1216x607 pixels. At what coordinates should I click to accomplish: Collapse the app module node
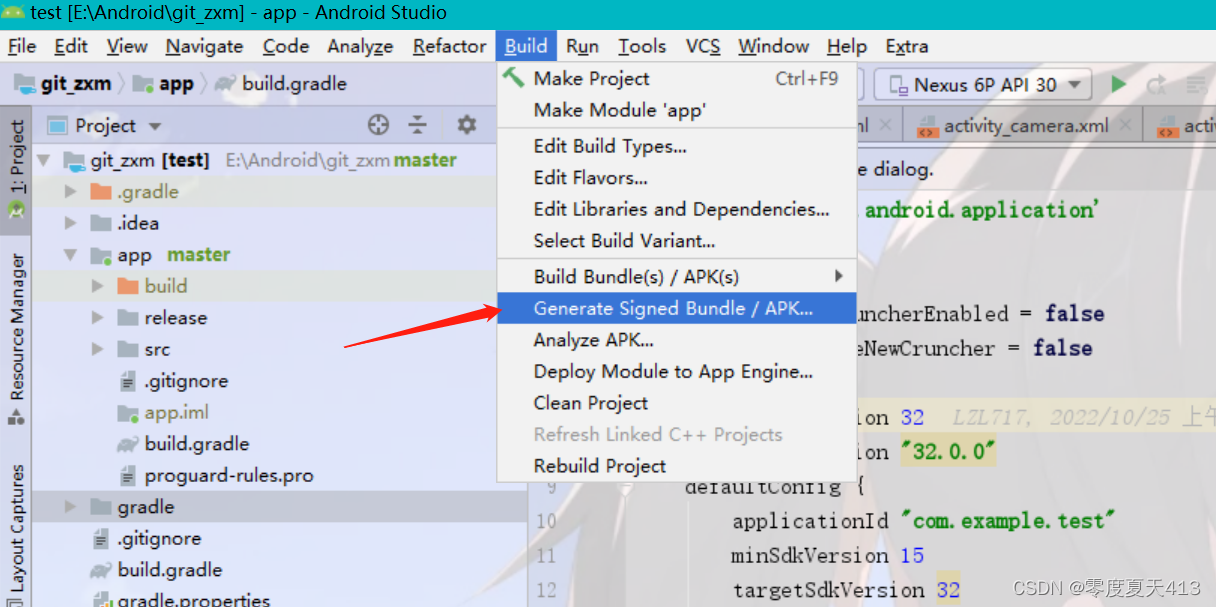(70, 255)
